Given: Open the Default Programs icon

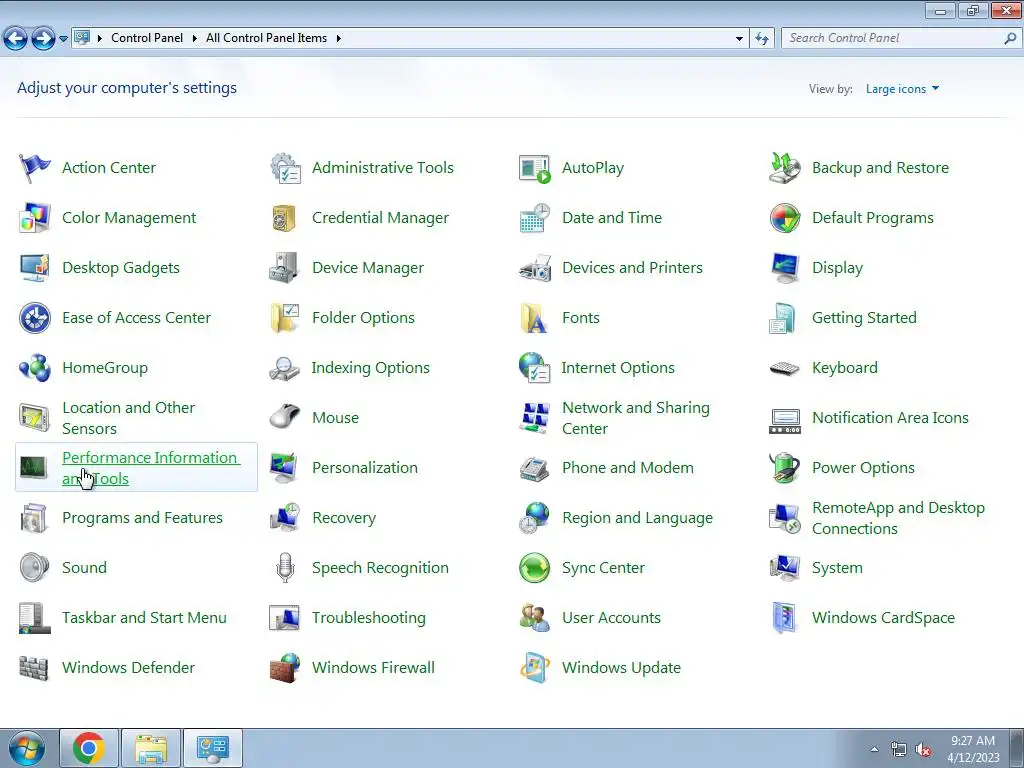Looking at the screenshot, I should click(784, 218).
